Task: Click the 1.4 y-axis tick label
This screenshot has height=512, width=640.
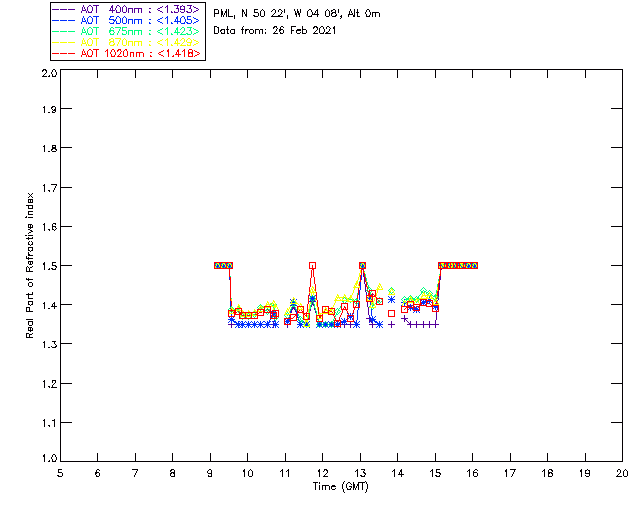Action: tap(49, 305)
